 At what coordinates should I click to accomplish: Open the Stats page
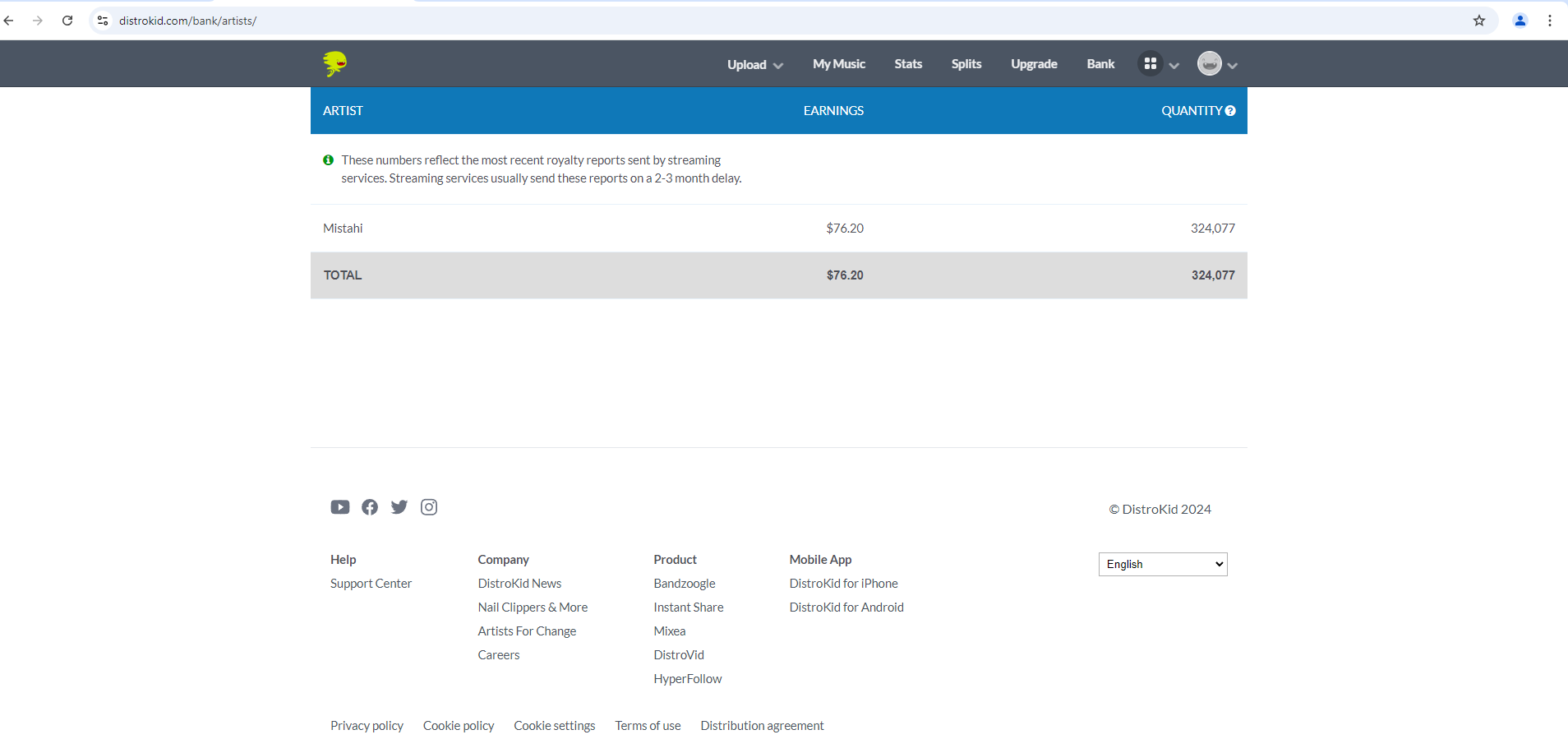908,64
